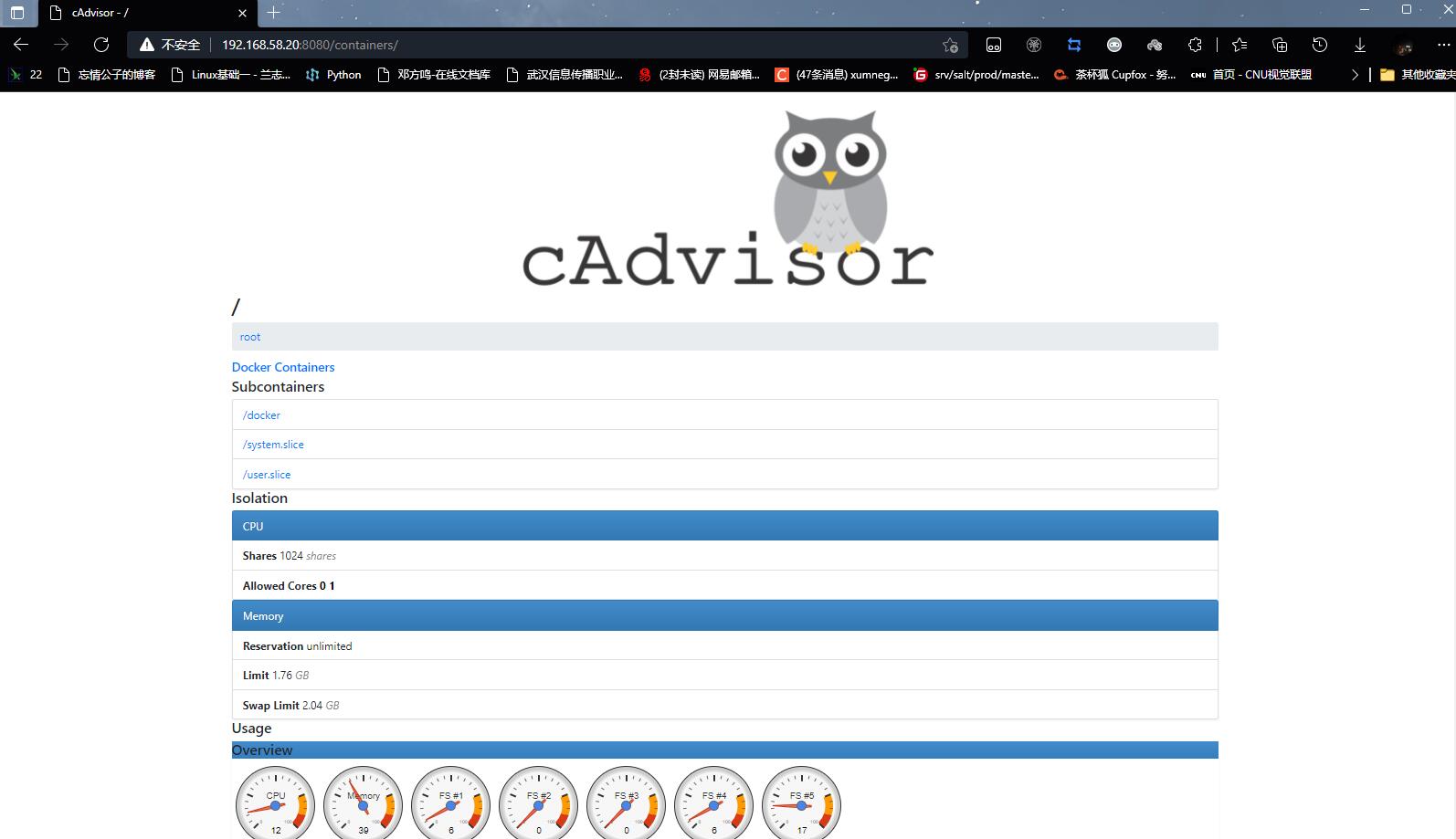Screen dimensions: 1456x839
Task: Open the xumneg CSDN bookmark
Action: pos(837,75)
